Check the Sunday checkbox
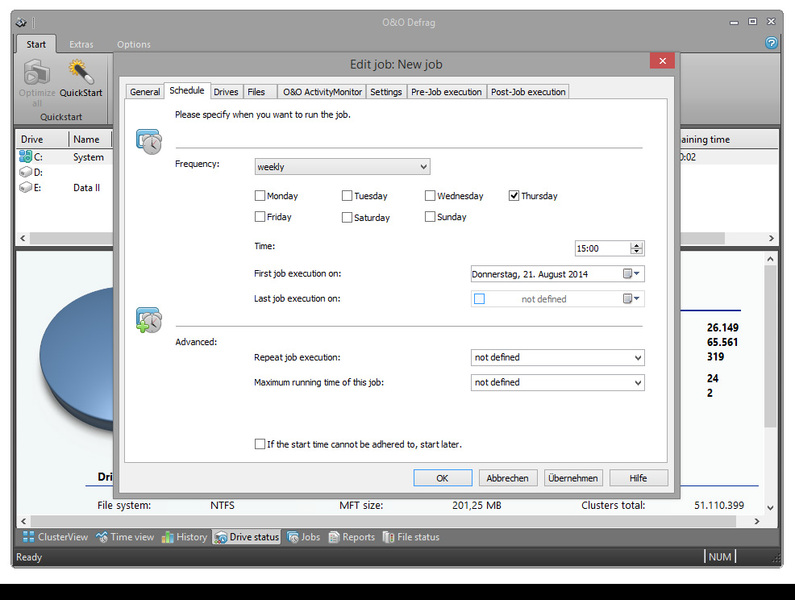This screenshot has height=600, width=795. pos(430,217)
